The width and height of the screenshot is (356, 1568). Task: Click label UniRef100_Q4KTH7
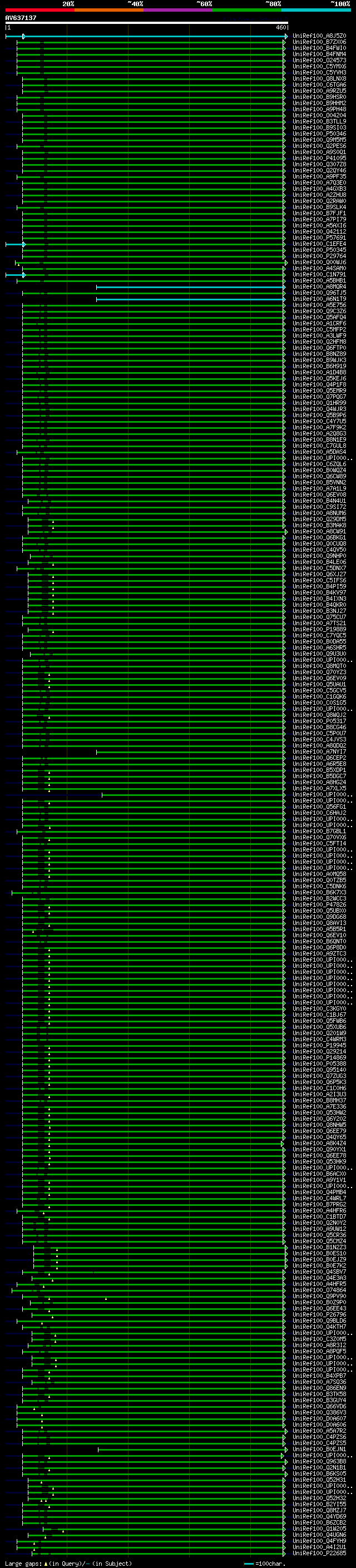click(x=319, y=1327)
